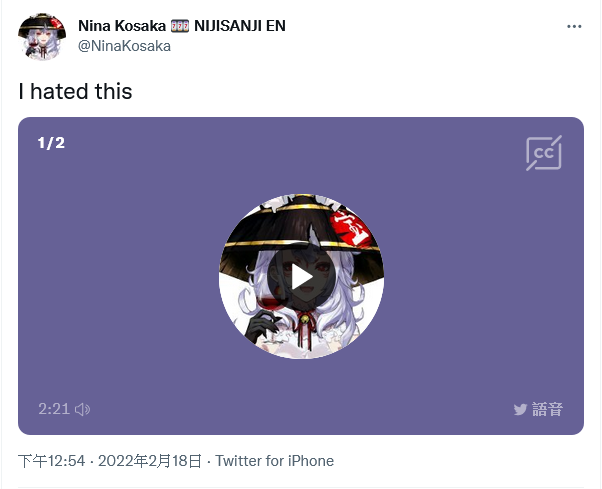Screen dimensions: 602x489
Task: Click the 語音 voice label
Action: [x=547, y=409]
